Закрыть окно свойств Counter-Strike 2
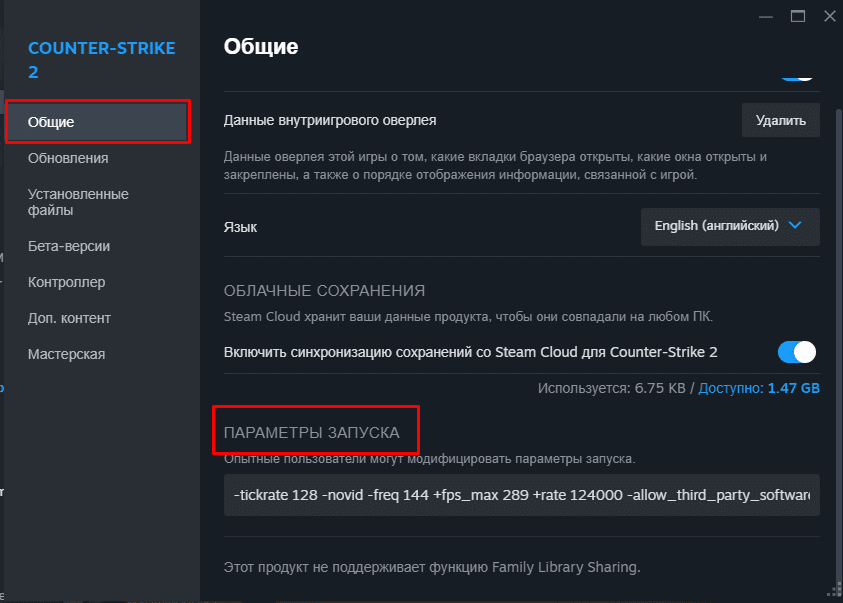 pyautogui.click(x=828, y=16)
